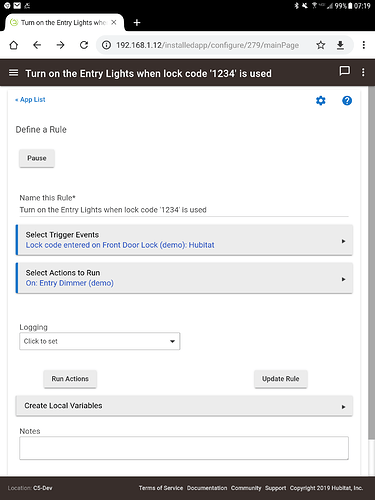Screen dimensions: 375x500
Task: Go to browser home page
Action: coord(14,45)
